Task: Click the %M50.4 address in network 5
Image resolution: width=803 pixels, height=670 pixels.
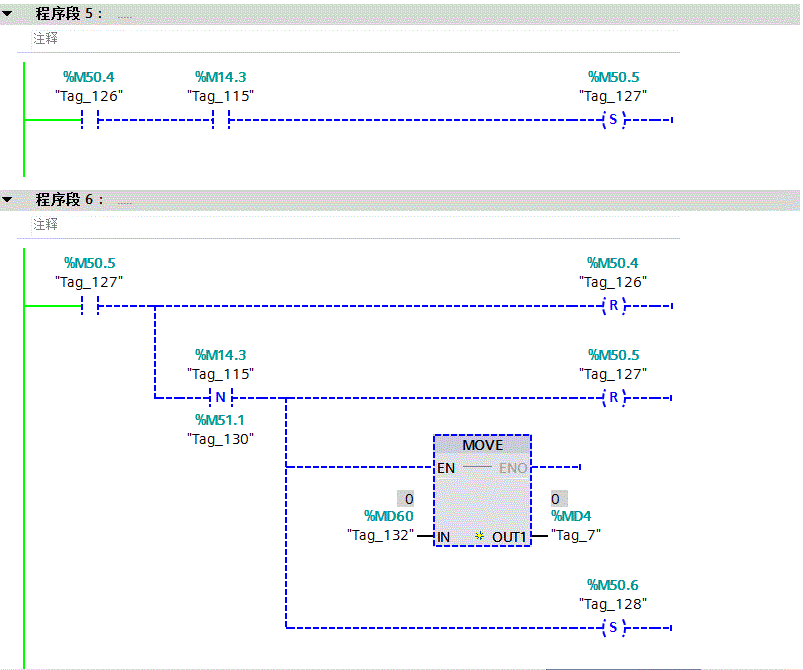Action: click(x=89, y=77)
